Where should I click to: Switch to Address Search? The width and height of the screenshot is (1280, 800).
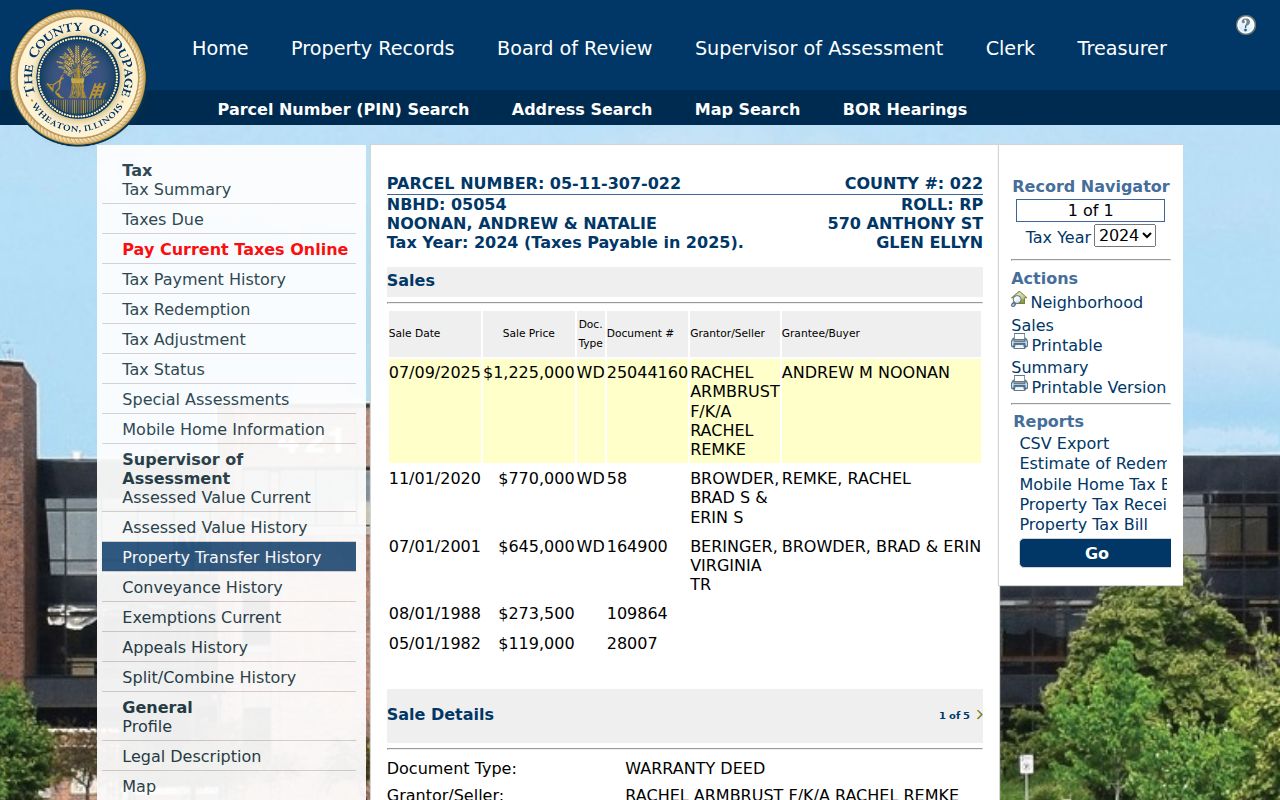(582, 109)
